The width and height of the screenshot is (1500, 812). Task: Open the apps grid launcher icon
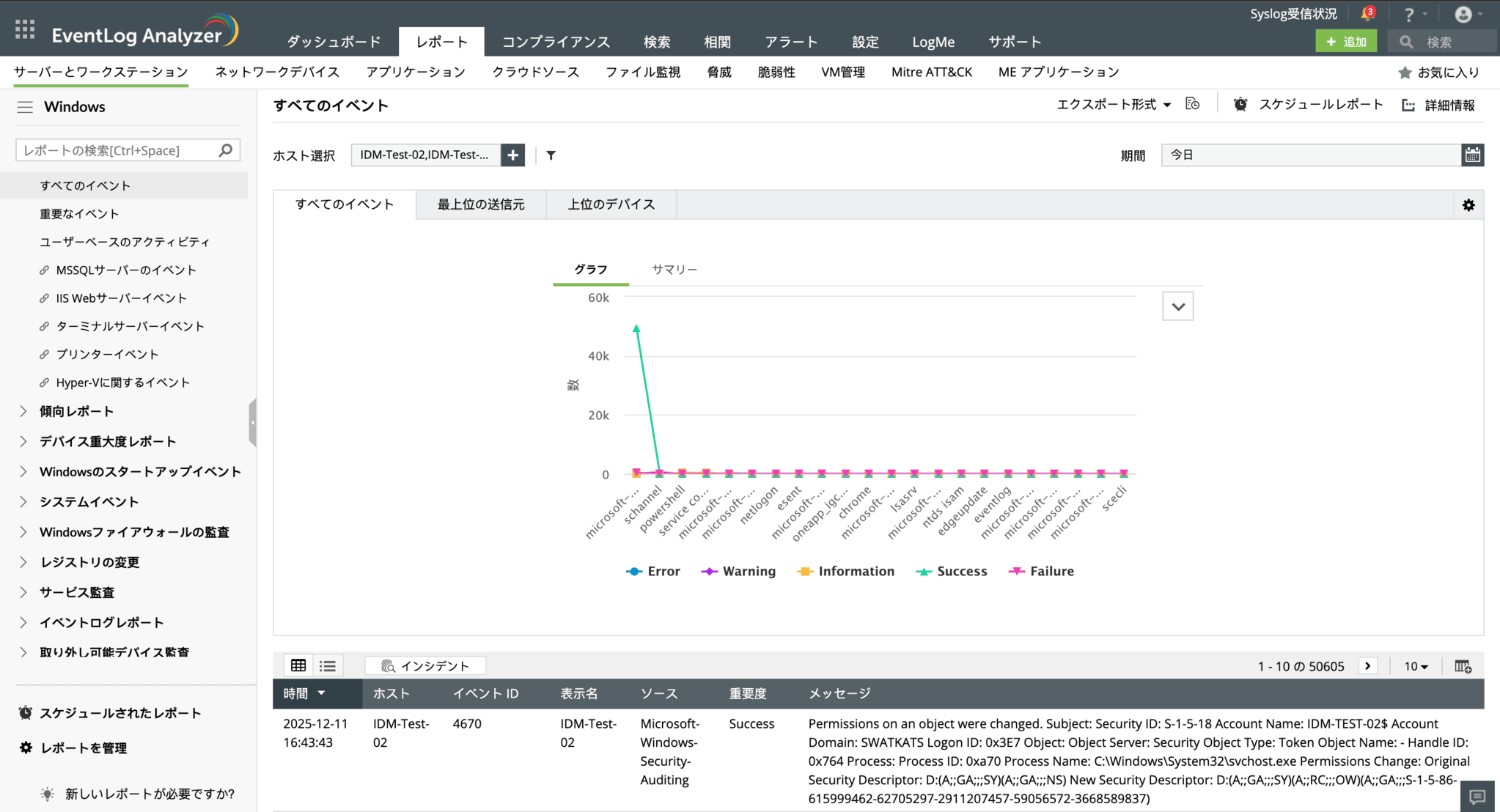click(x=25, y=29)
